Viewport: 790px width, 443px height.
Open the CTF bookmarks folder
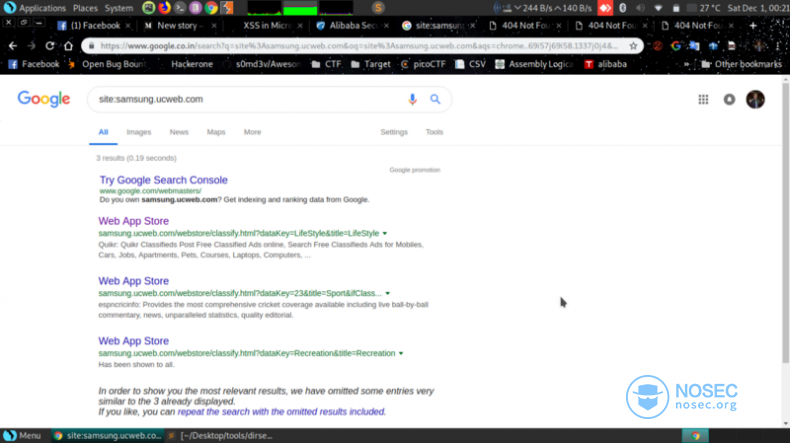point(326,64)
